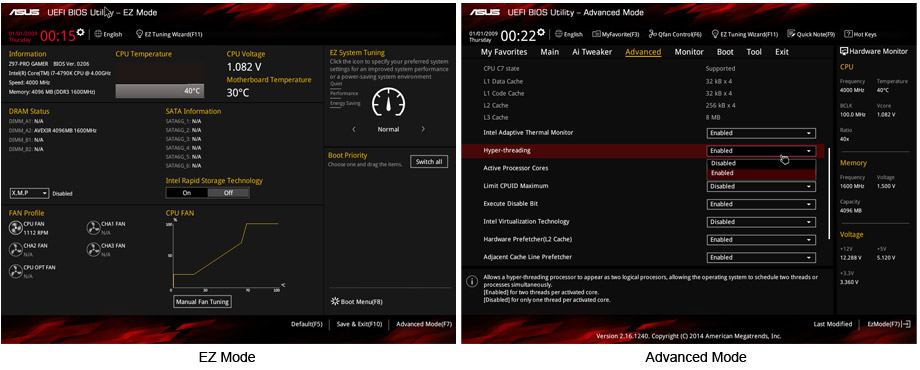The height and width of the screenshot is (370, 920).
Task: Turn Intel Rapid Storage Technology Off
Action: point(228,192)
